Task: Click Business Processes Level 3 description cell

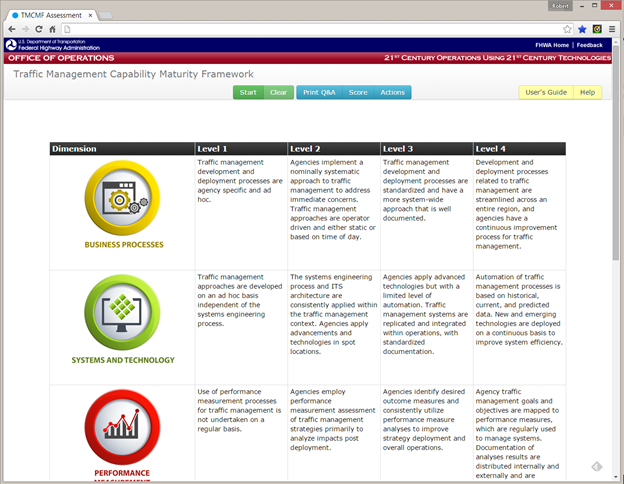Action: [x=427, y=213]
